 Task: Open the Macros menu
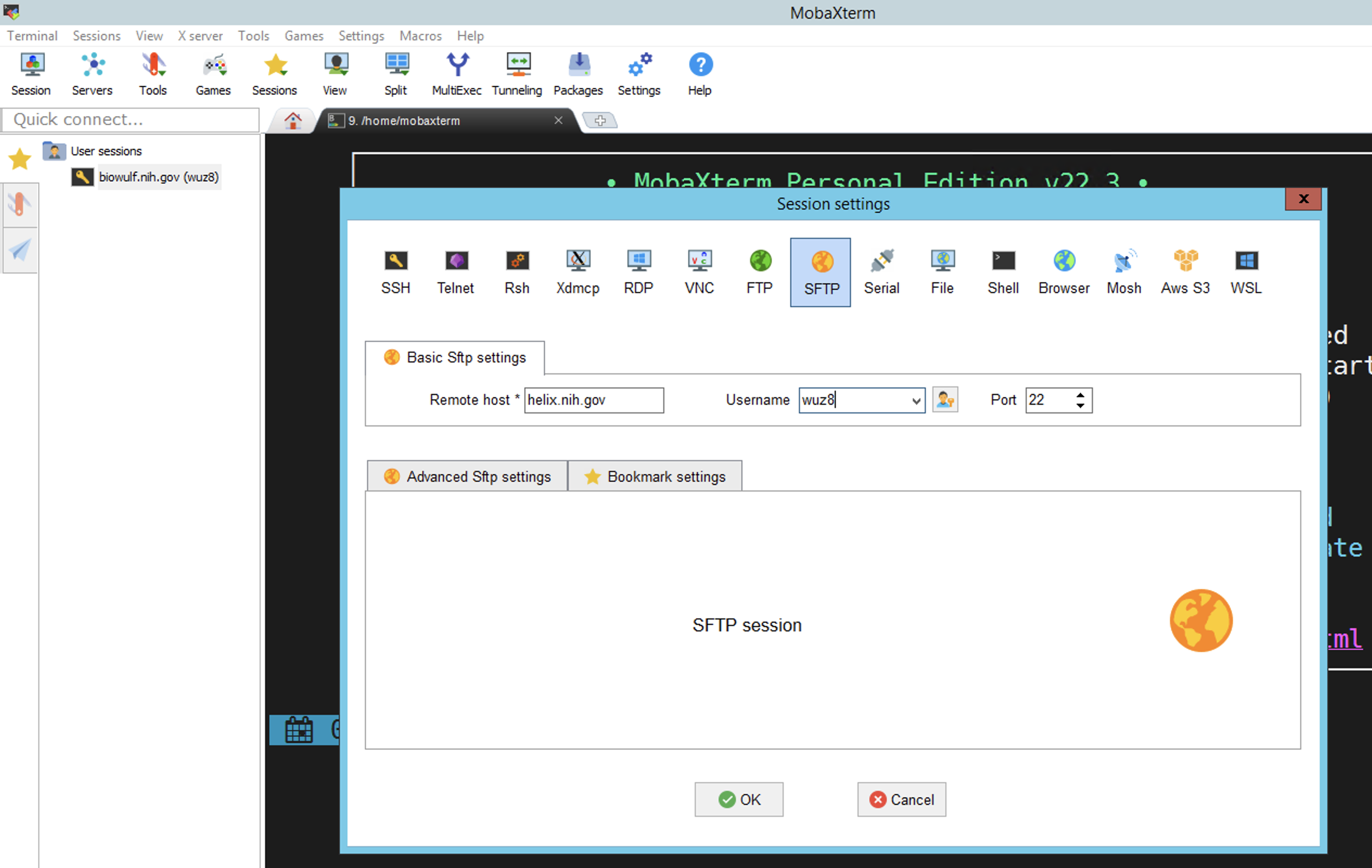point(420,36)
